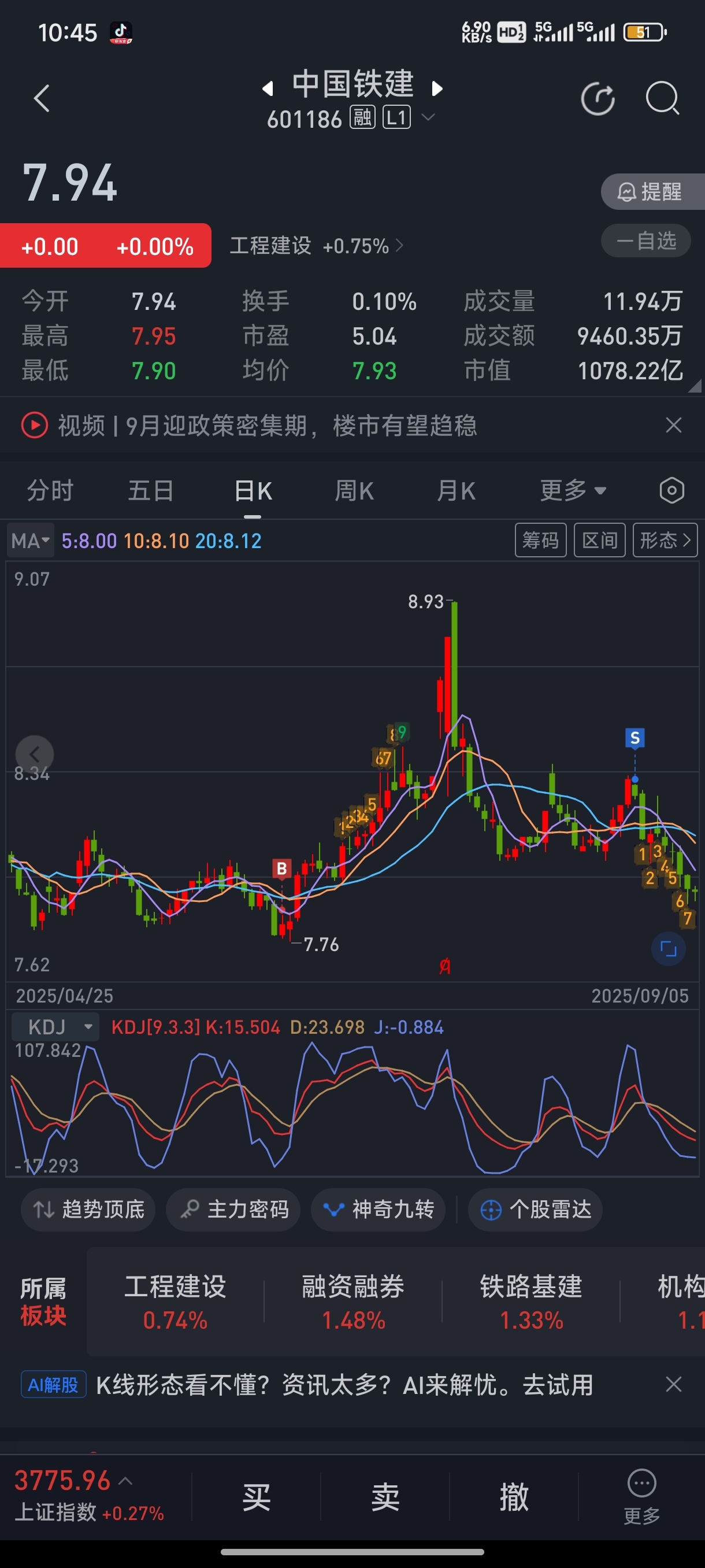
Task: Dismiss the video news banner
Action: click(673, 425)
